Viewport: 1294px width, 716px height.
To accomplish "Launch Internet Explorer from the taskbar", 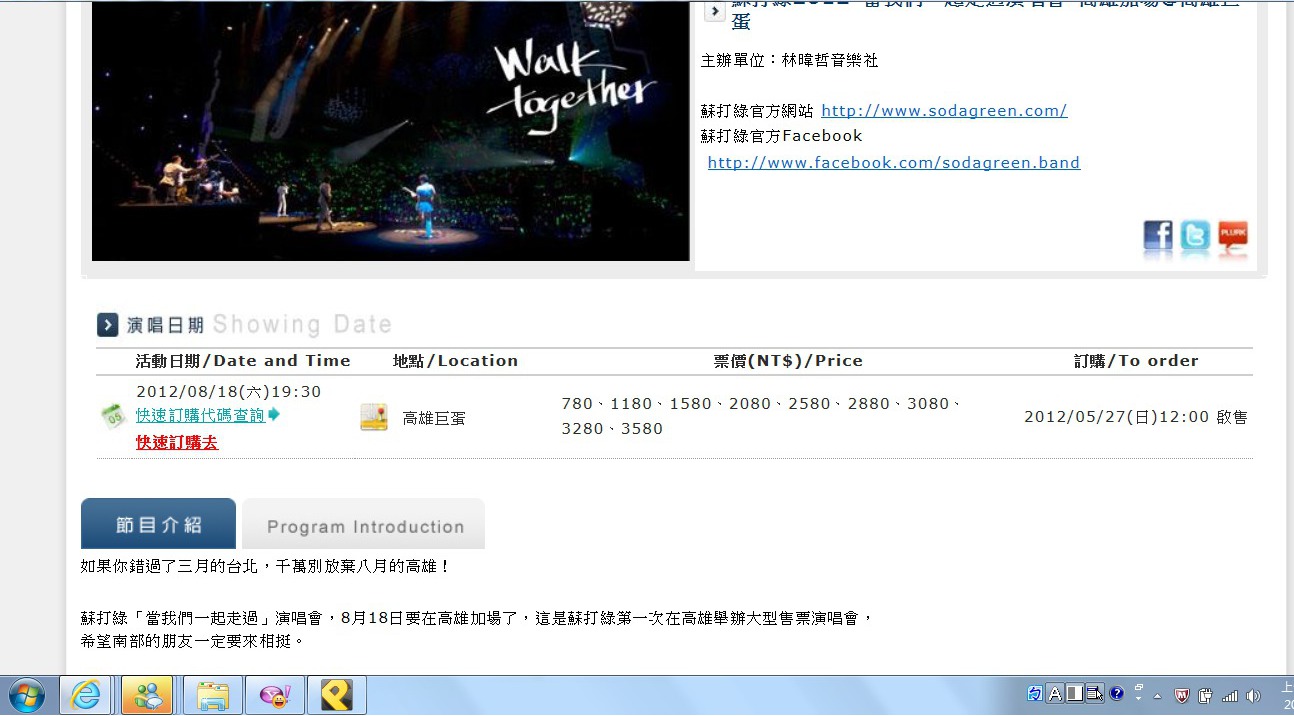I will pos(86,695).
